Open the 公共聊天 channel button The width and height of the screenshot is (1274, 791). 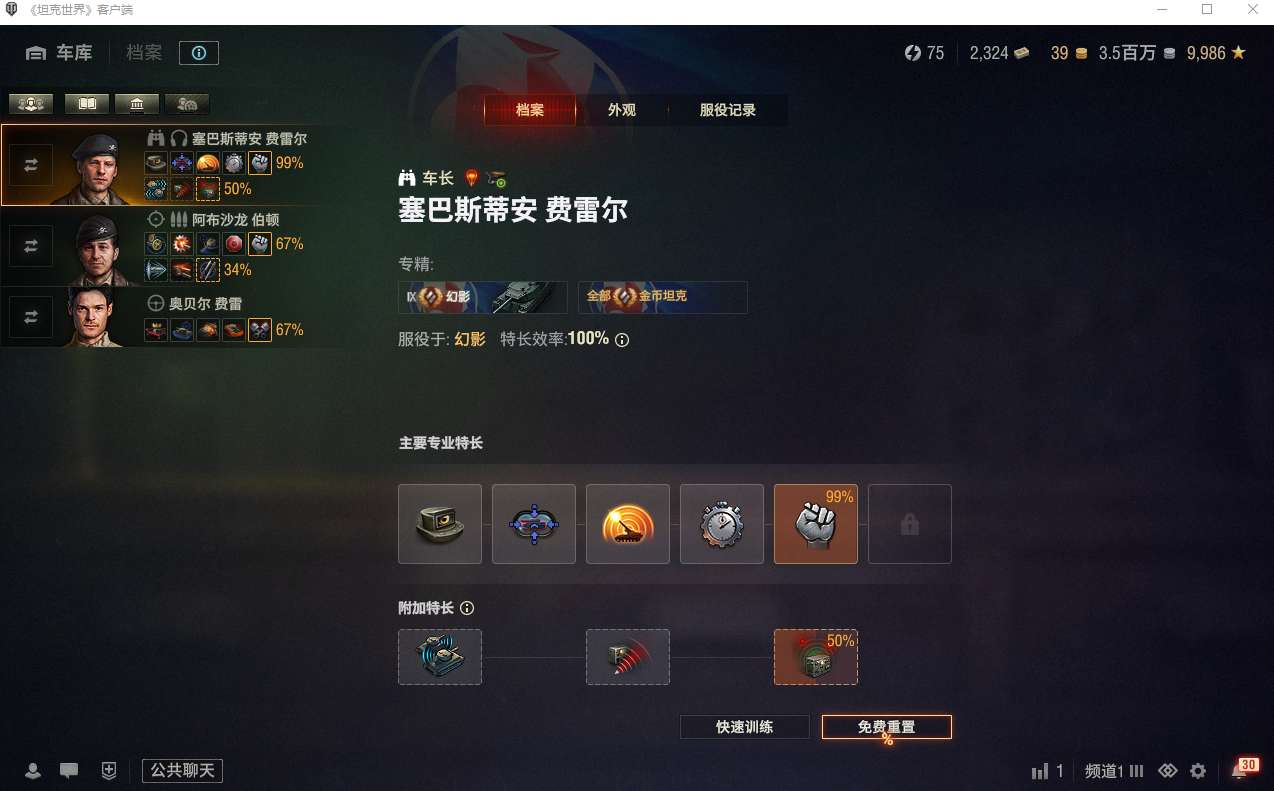pos(182,770)
